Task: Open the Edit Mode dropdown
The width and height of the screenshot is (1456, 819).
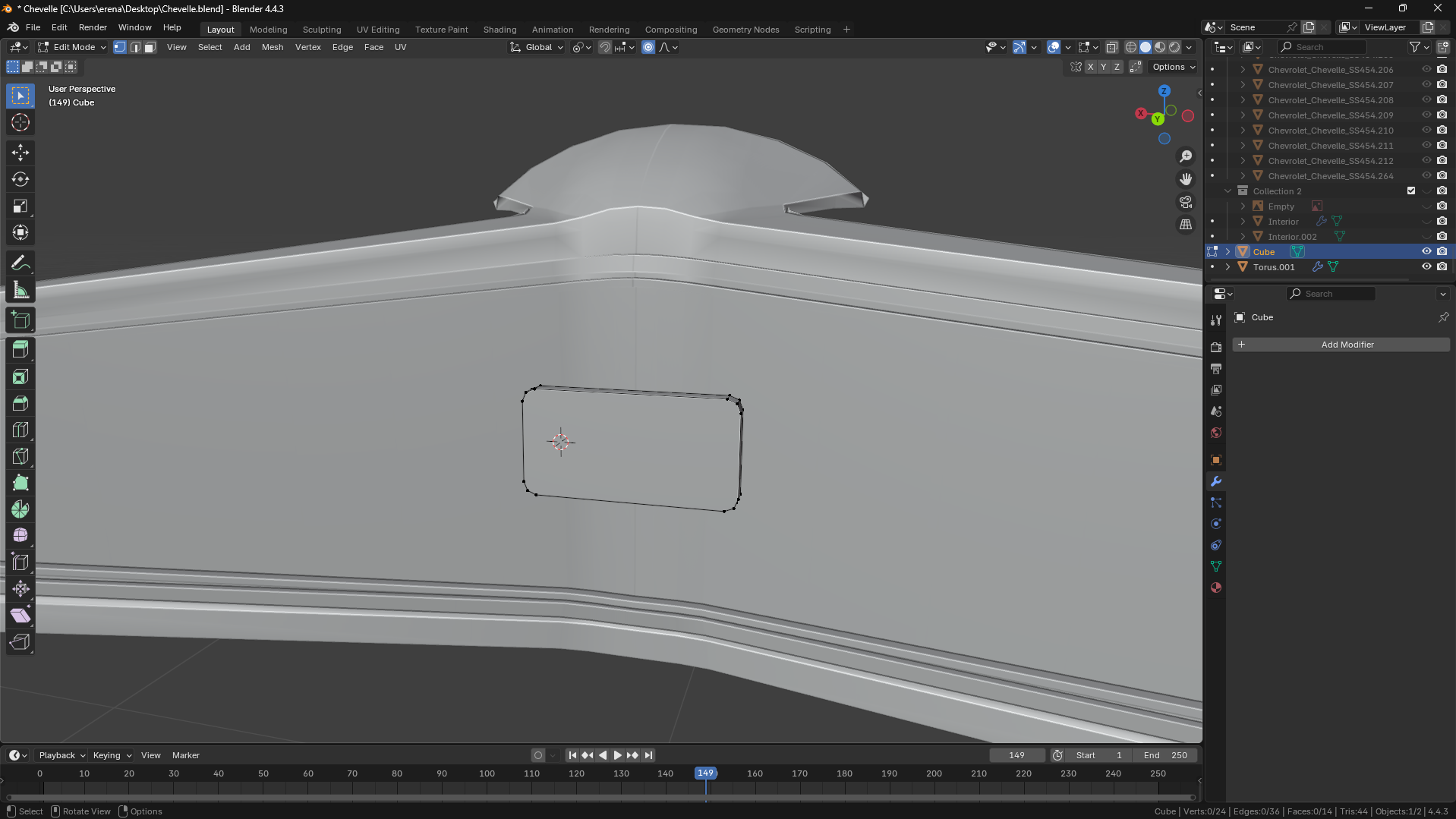Action: pyautogui.click(x=72, y=47)
